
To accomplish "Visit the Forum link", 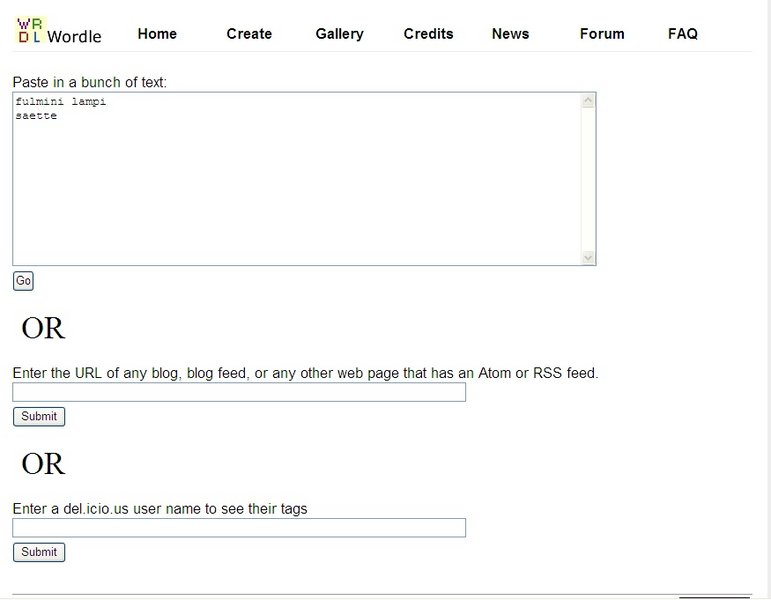I will click(x=602, y=34).
